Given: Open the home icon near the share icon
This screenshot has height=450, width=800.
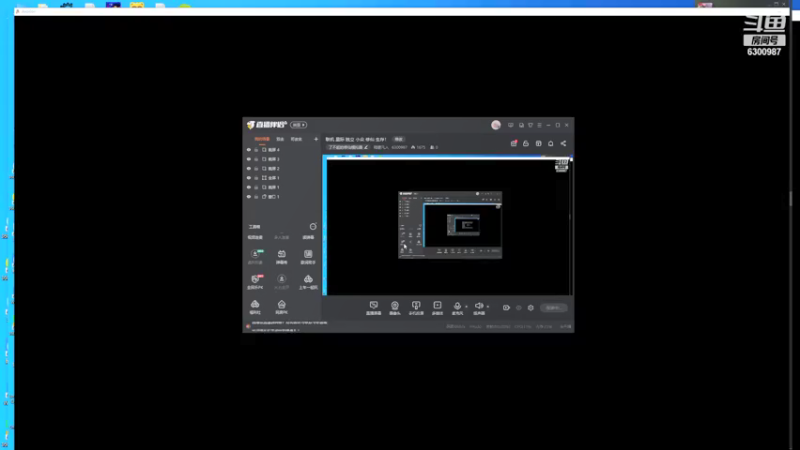Looking at the screenshot, I should point(551,144).
